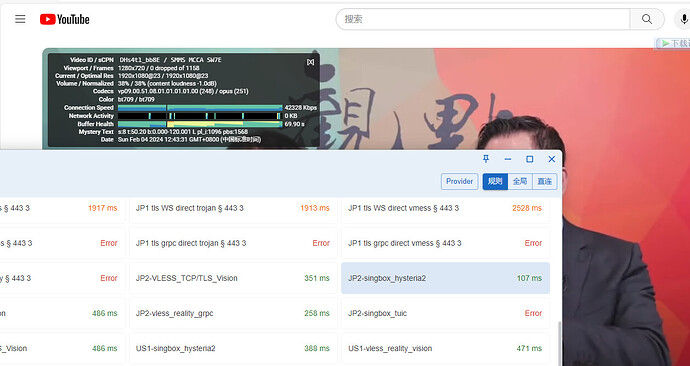Test latency showing 2528 ms
Image resolution: width=690 pixels, height=366 pixels.
coord(527,208)
